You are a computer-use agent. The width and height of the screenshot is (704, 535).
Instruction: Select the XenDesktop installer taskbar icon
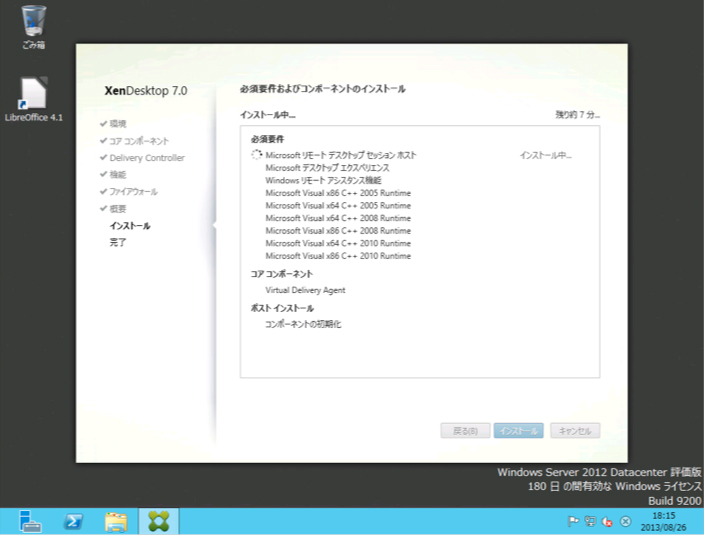tap(158, 522)
